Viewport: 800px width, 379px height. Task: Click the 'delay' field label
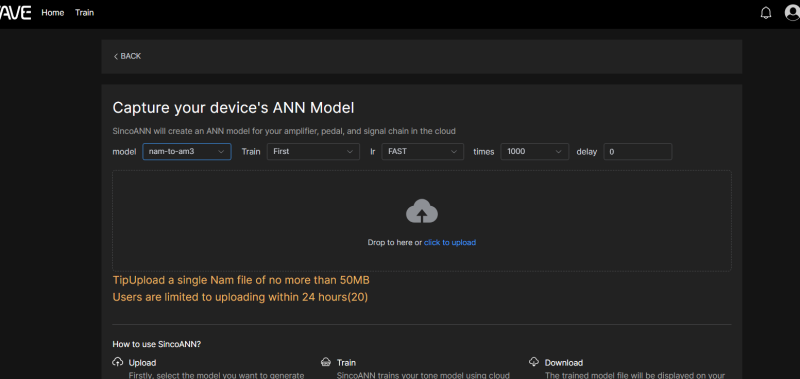pyautogui.click(x=587, y=151)
